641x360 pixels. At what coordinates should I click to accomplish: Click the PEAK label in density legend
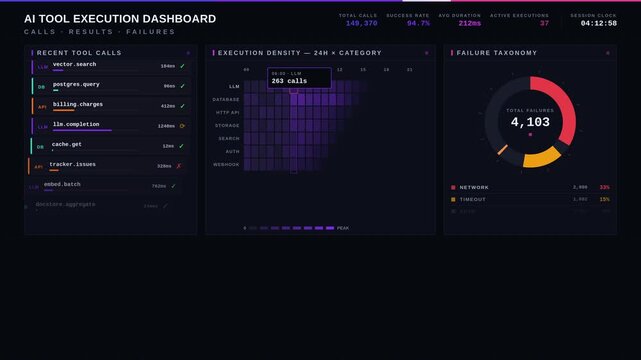343,228
